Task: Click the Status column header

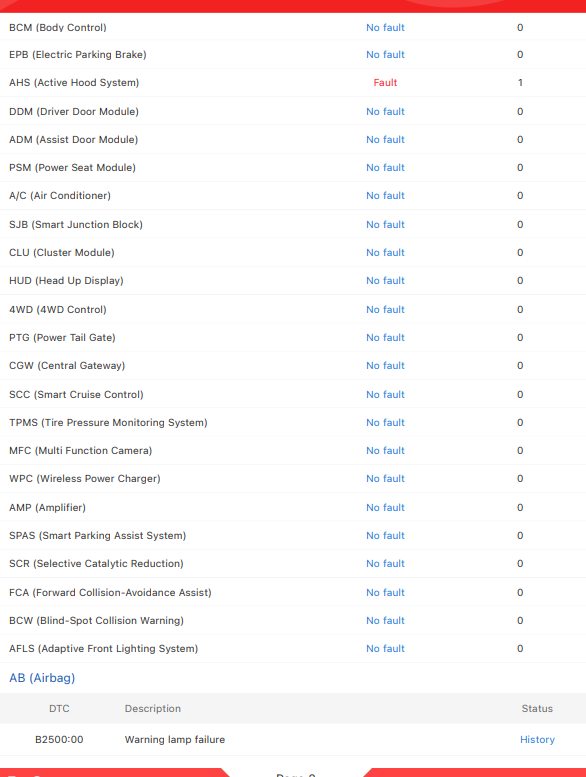Action: [537, 709]
